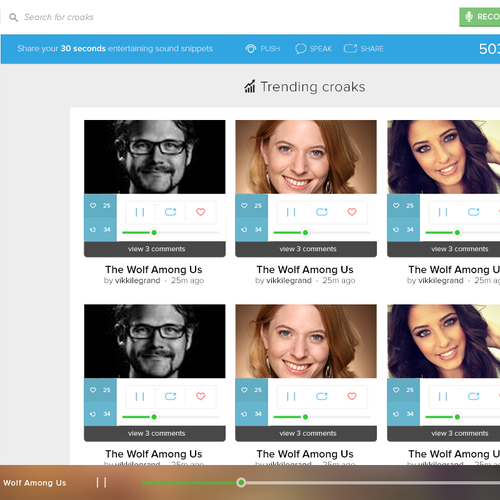Open the bottom-row dark-haired woman's photo thumbnail

tap(444, 341)
